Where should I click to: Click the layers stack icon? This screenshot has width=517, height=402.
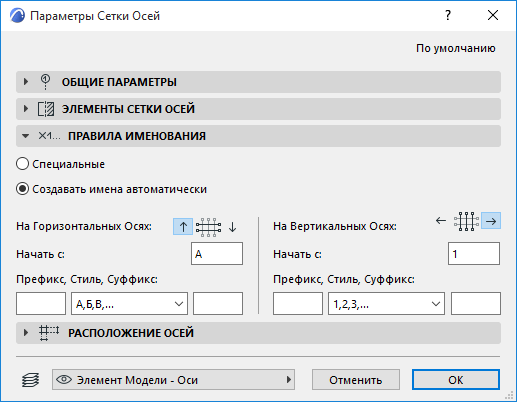[30, 380]
